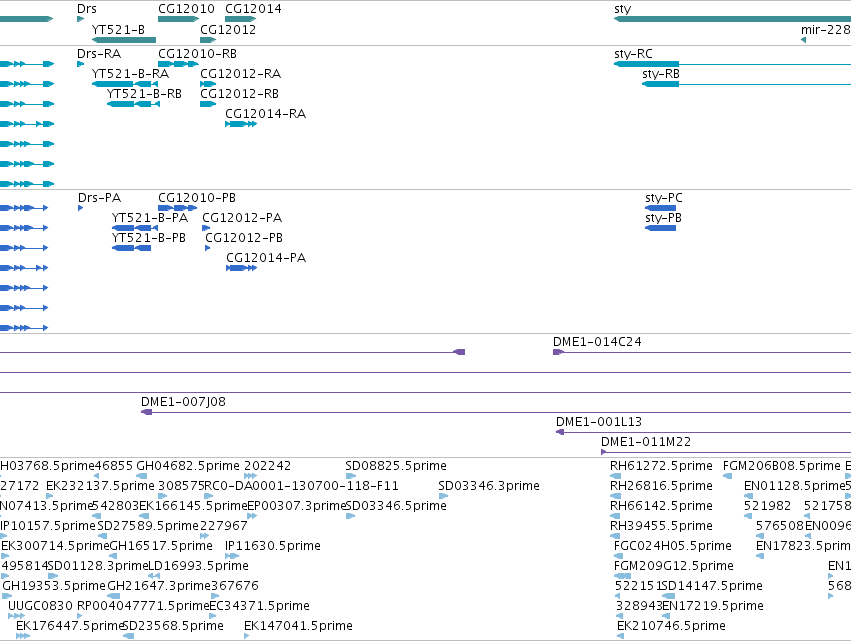Click the GH19353.5prime EST label
851x641 pixels.
click(54, 586)
